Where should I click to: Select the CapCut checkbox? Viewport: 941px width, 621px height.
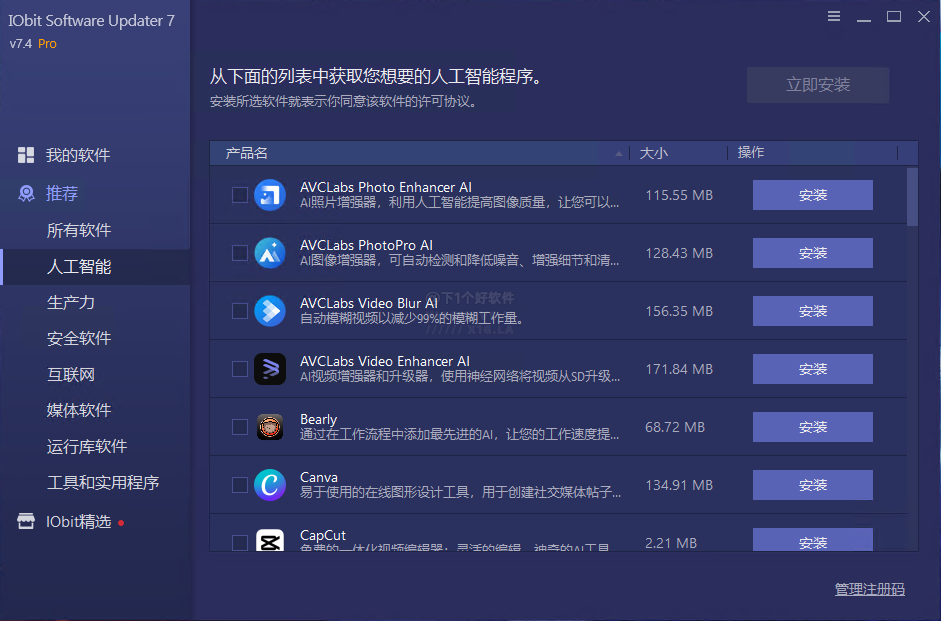click(x=239, y=542)
